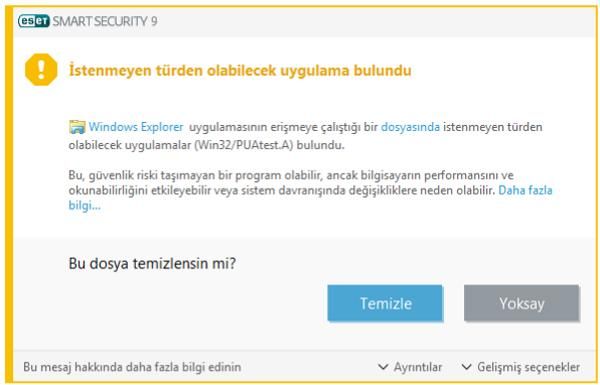Click the Windows Explorer folder icon
600x385 pixels.
pos(77,127)
